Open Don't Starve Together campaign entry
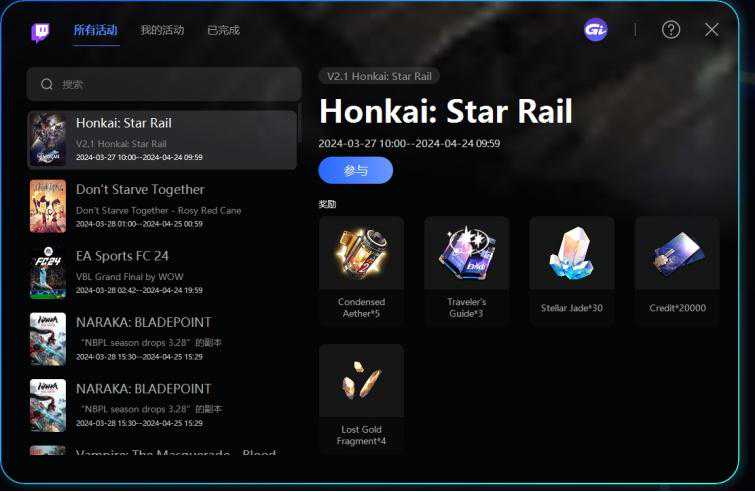 tap(162, 206)
